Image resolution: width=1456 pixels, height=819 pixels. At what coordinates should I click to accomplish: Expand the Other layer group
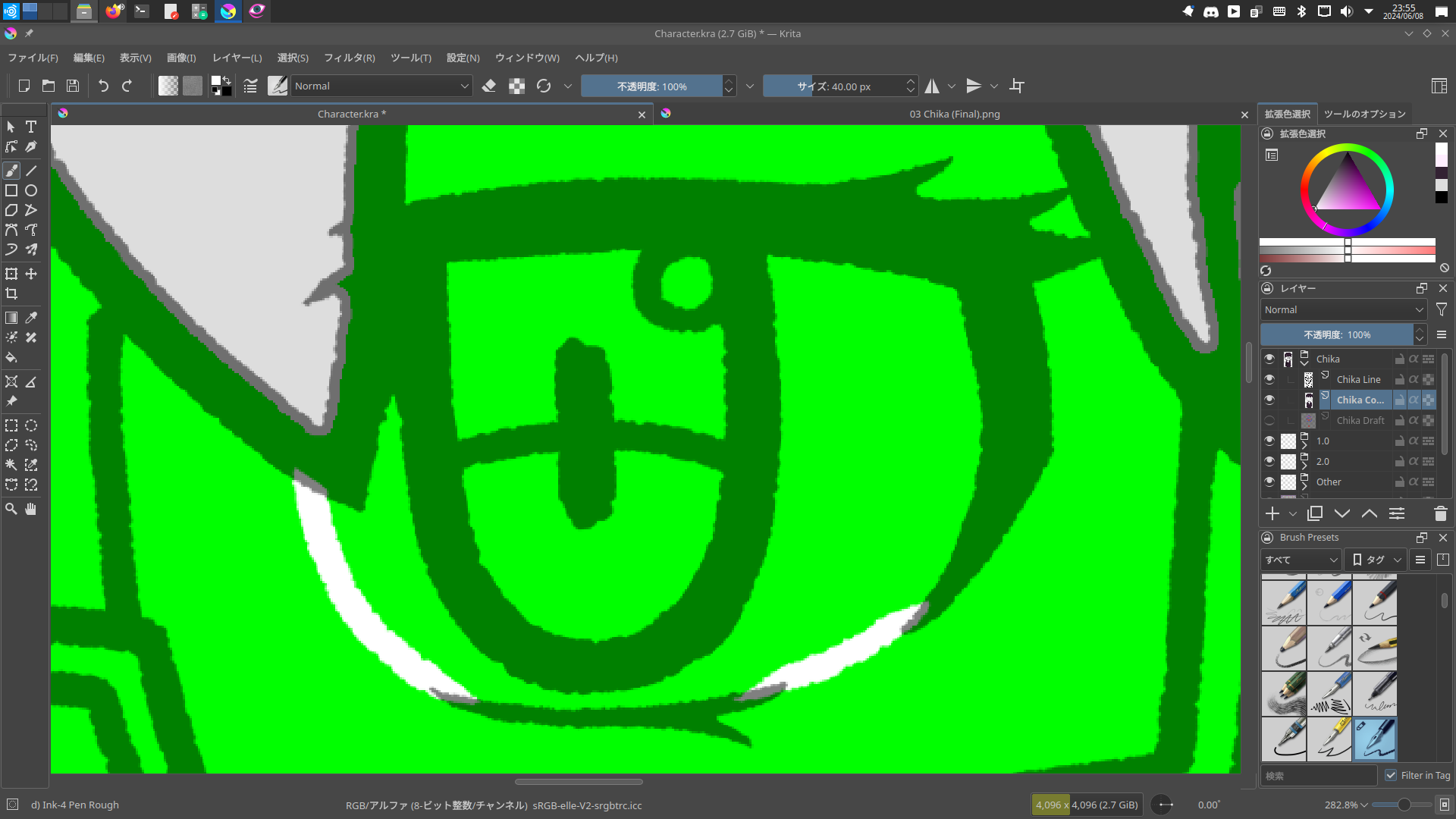coord(1304,487)
